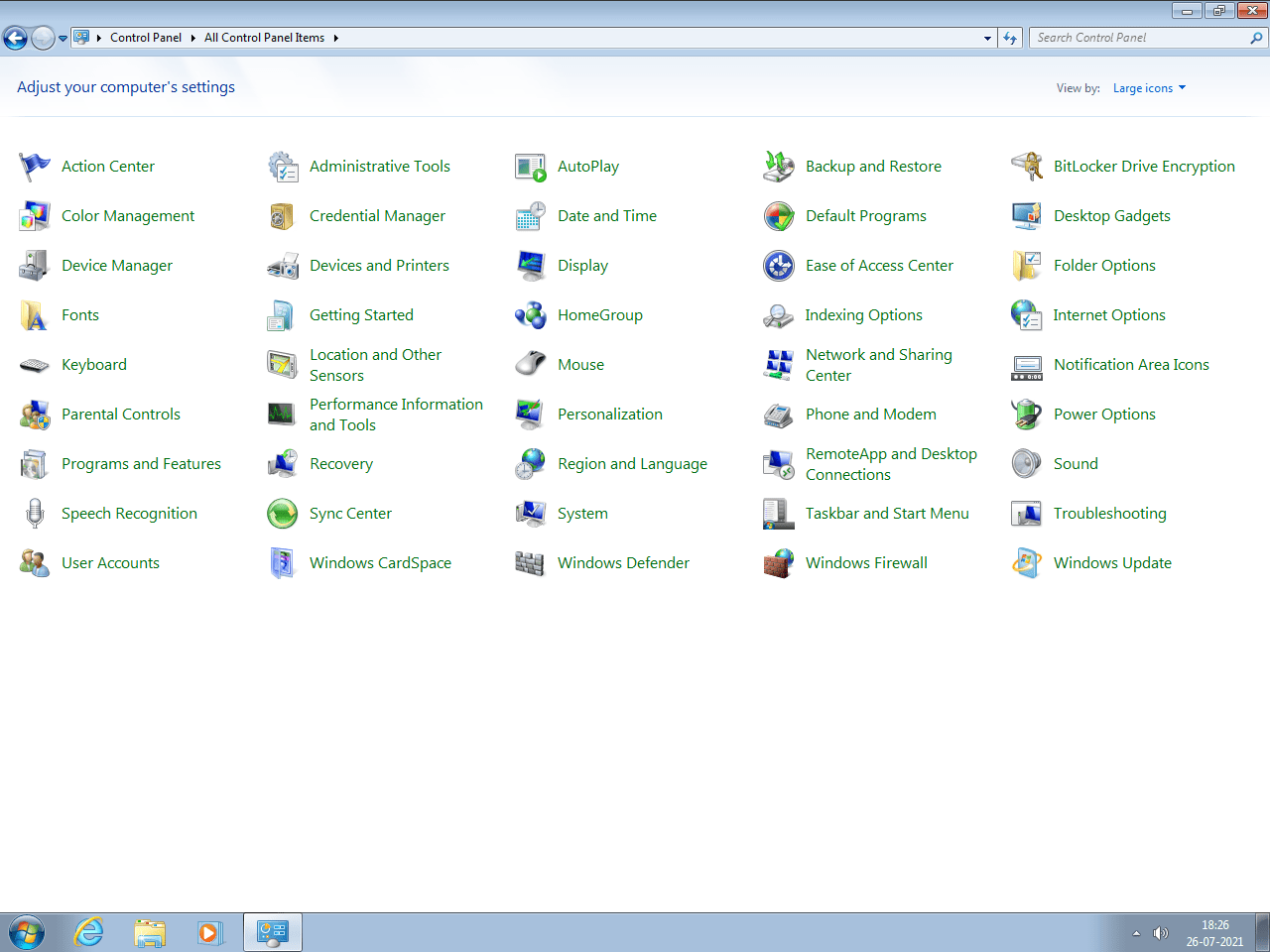Expand the All Control Panel Items breadcrumb arrow
Viewport: 1270px width, 952px height.
point(335,38)
